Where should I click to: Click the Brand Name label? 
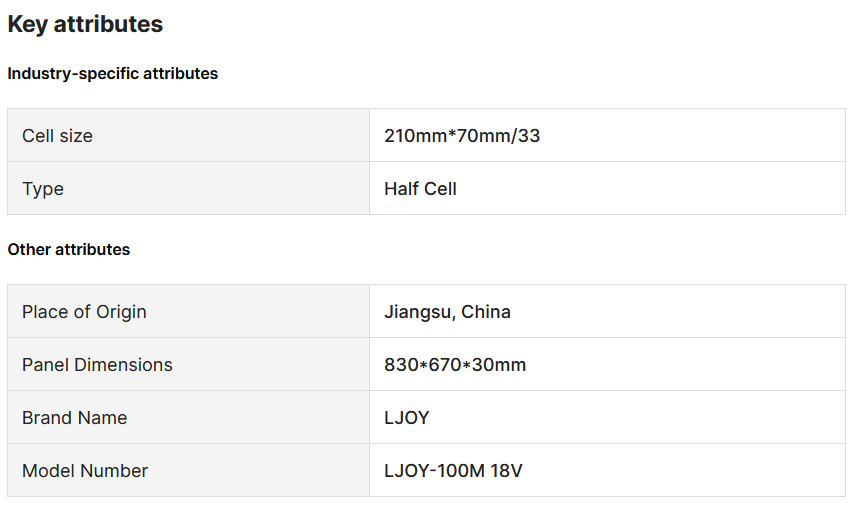(x=74, y=417)
